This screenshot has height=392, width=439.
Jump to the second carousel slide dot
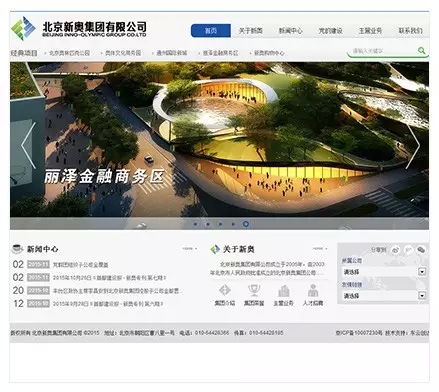coord(208,224)
